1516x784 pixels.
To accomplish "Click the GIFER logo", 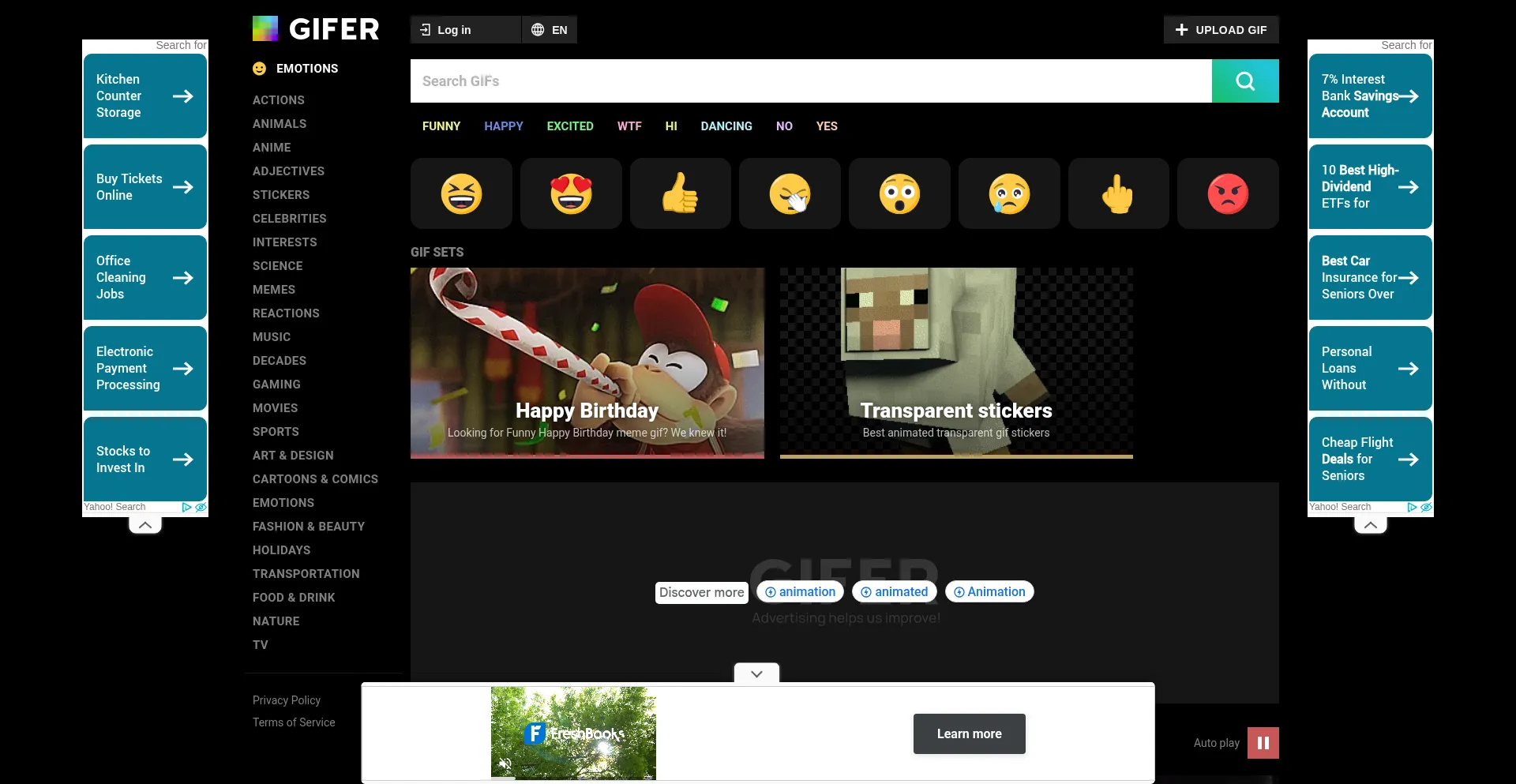I will point(315,28).
